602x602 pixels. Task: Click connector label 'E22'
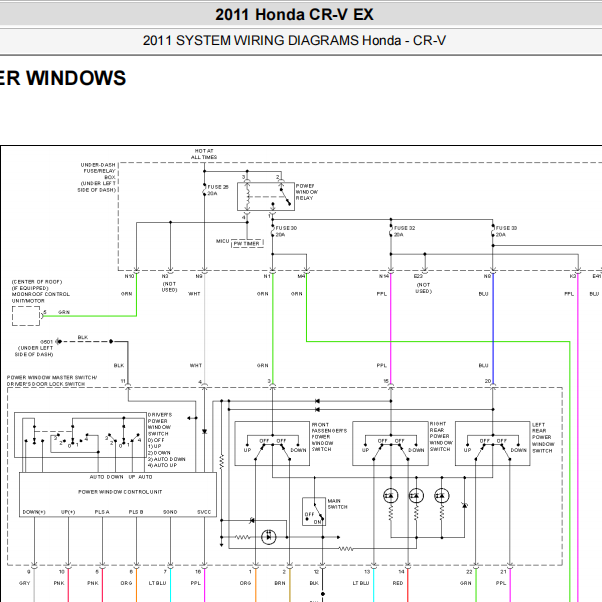pos(418,276)
